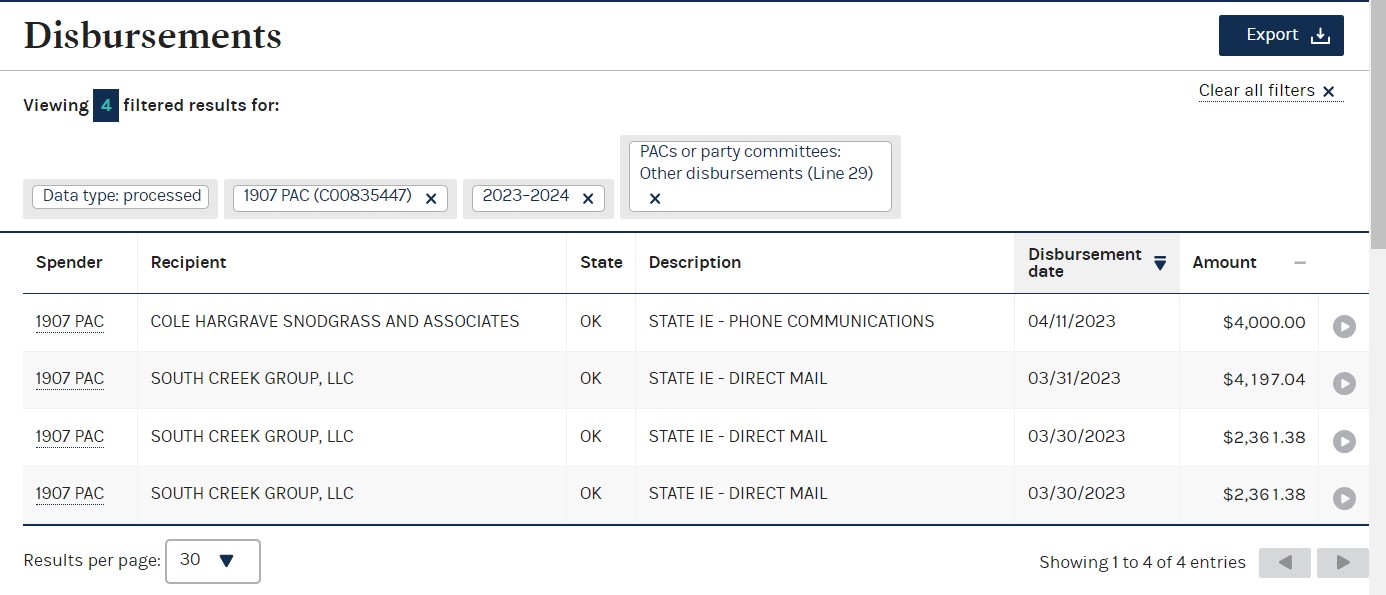This screenshot has height=595, width=1386.
Task: Expand details for last $2,361.38 row
Action: coord(1344,498)
